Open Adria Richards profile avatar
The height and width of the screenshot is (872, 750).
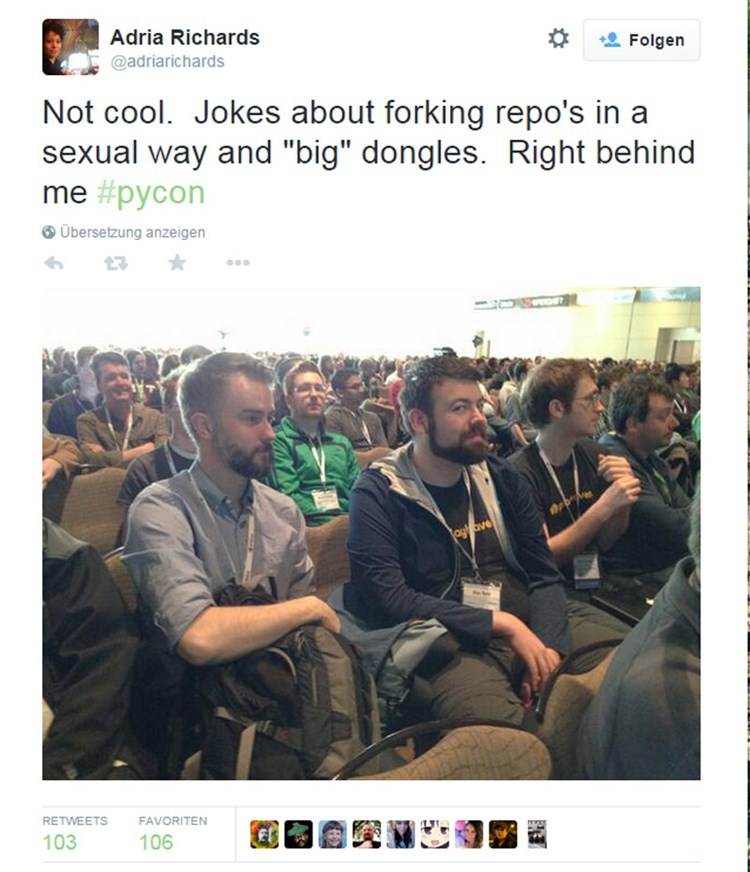pos(71,47)
